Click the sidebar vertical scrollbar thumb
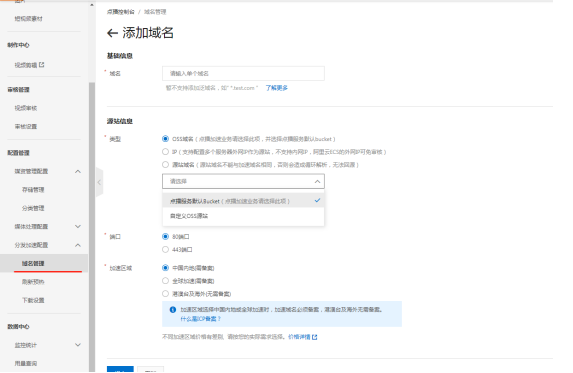This screenshot has height=373, width=573. [92, 227]
